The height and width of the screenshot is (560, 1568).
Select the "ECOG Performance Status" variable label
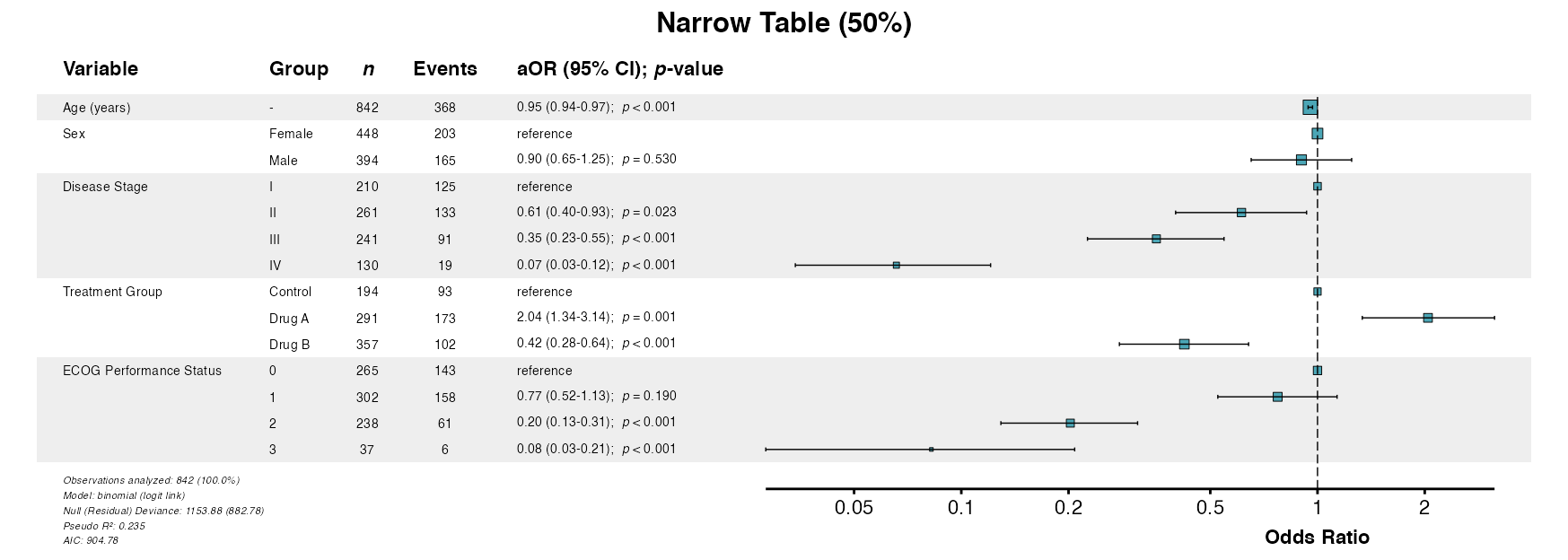pyautogui.click(x=142, y=371)
